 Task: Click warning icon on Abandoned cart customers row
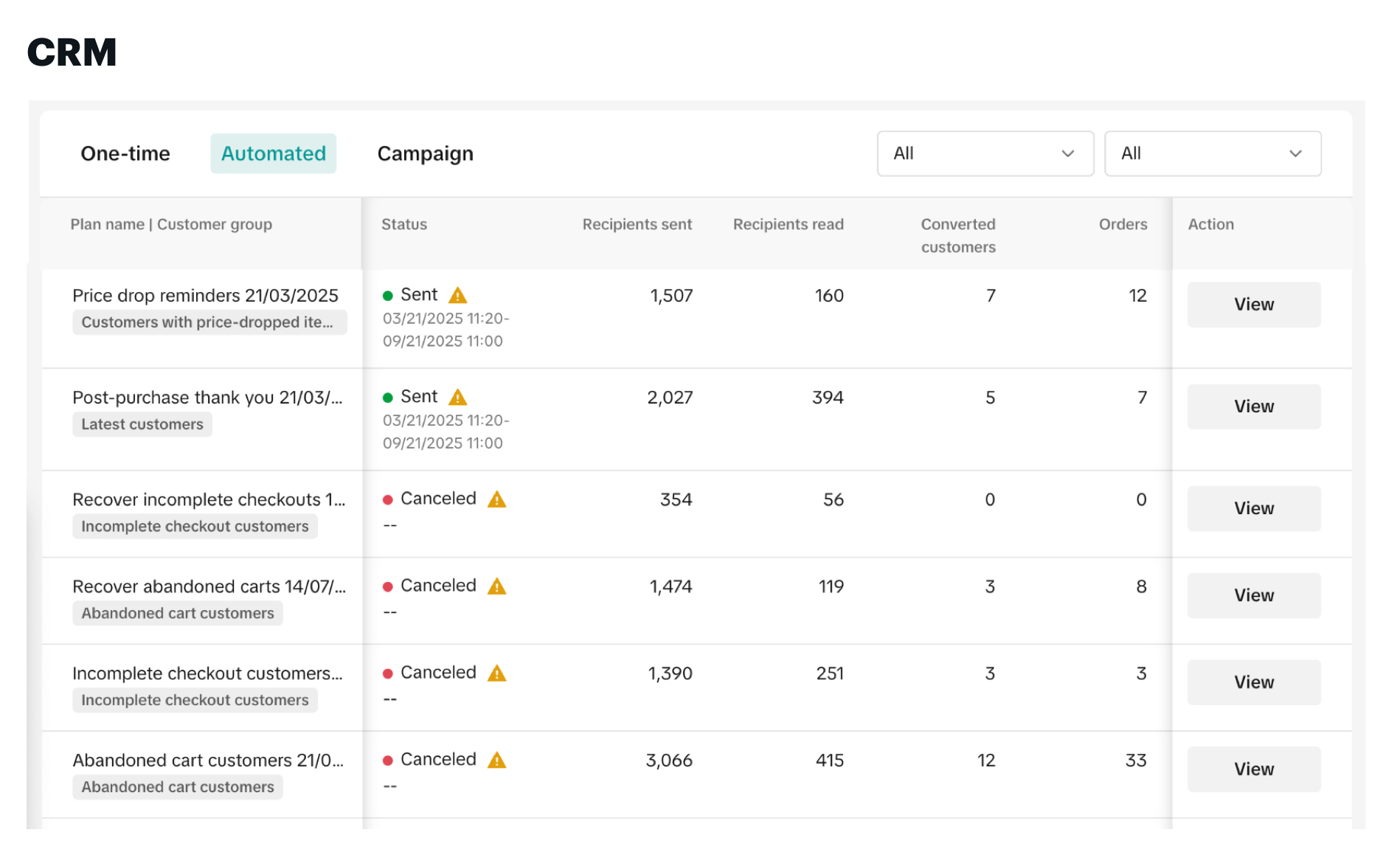(496, 761)
